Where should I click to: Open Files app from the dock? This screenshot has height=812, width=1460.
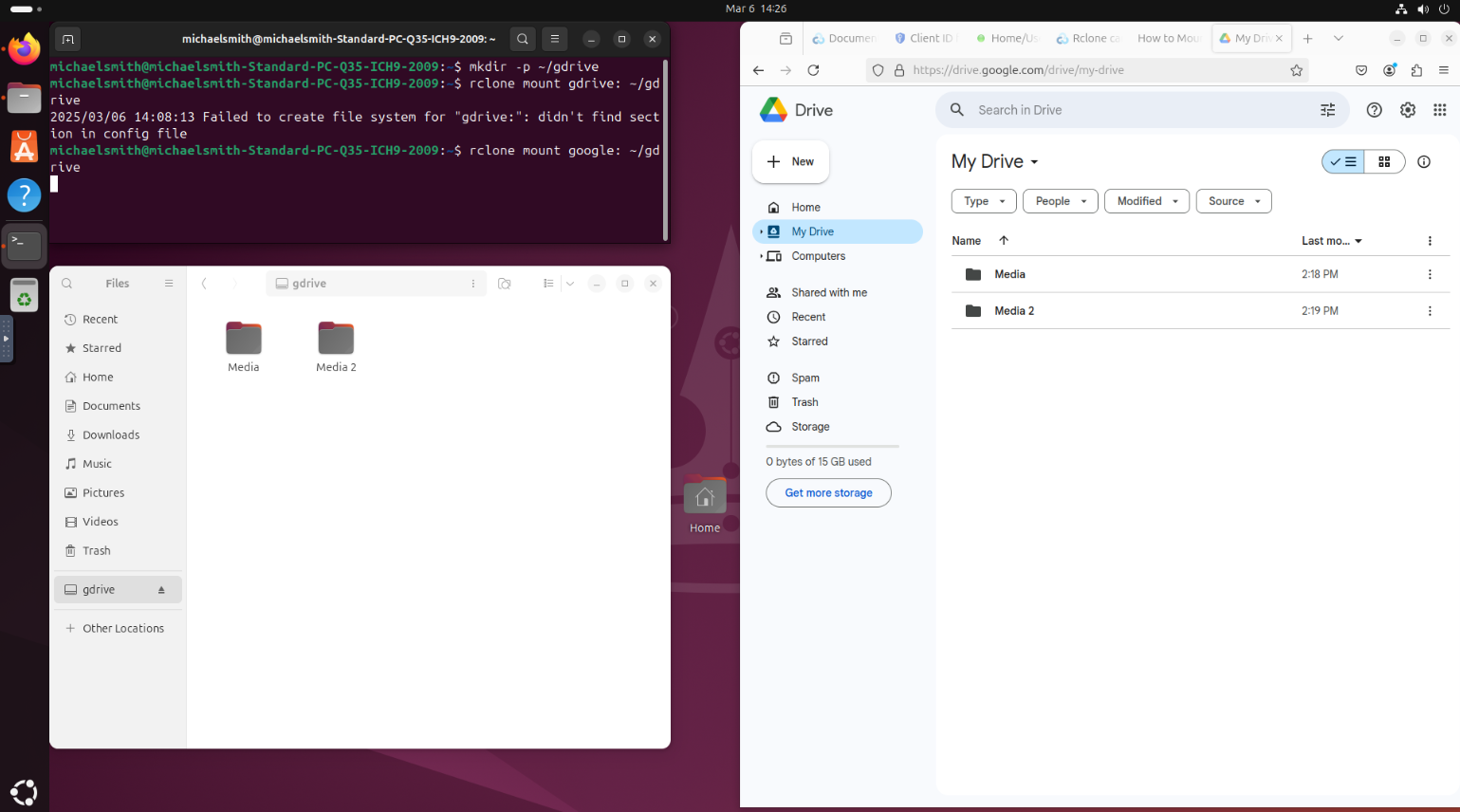[x=24, y=98]
